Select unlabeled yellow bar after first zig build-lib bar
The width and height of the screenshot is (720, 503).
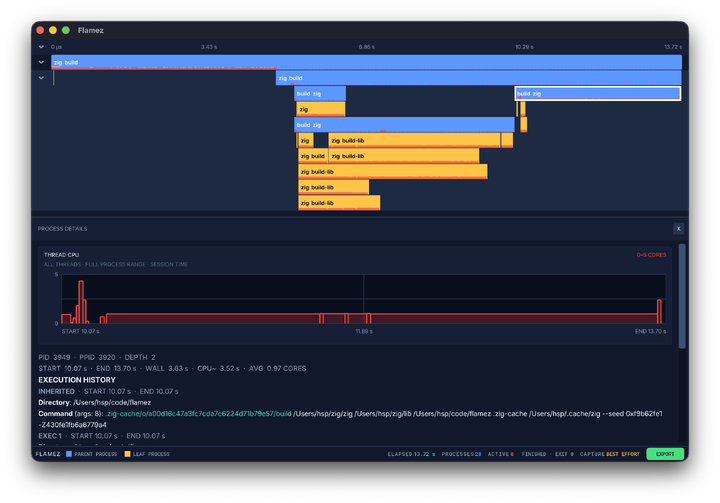coord(507,140)
